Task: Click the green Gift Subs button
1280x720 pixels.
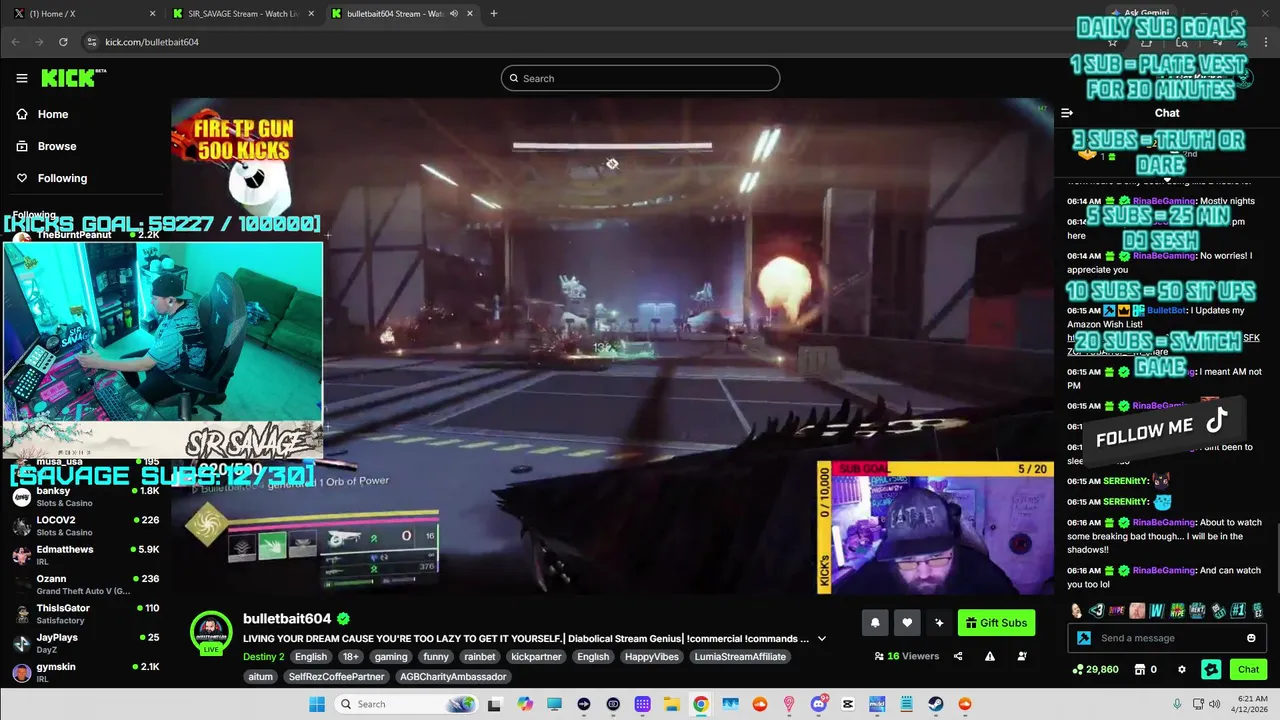Action: pos(996,623)
